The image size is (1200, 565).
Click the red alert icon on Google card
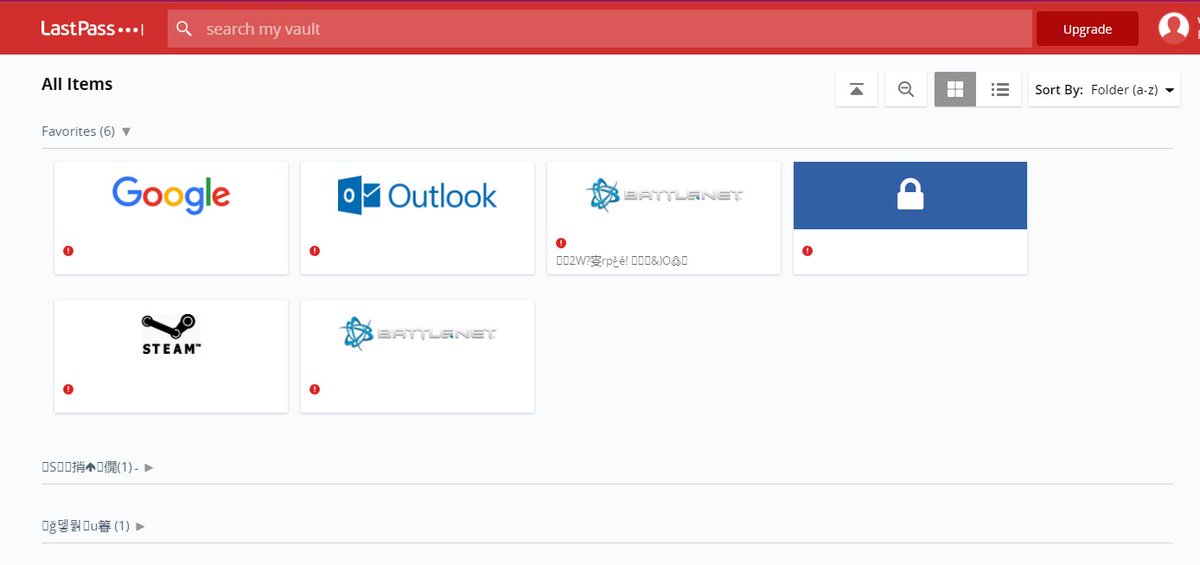(x=68, y=251)
